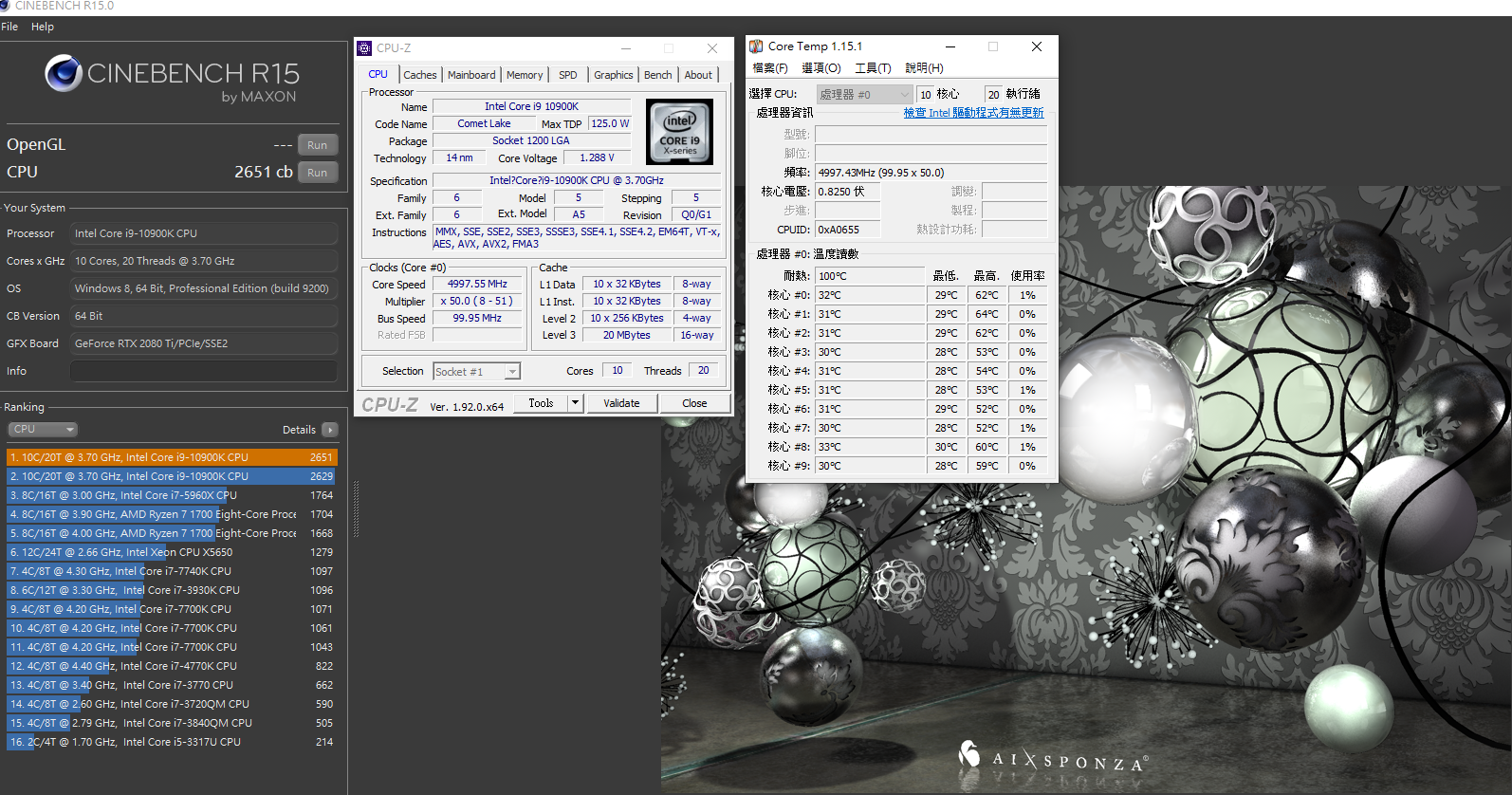Switch to the Memory tab in CPU-Z

[x=525, y=75]
